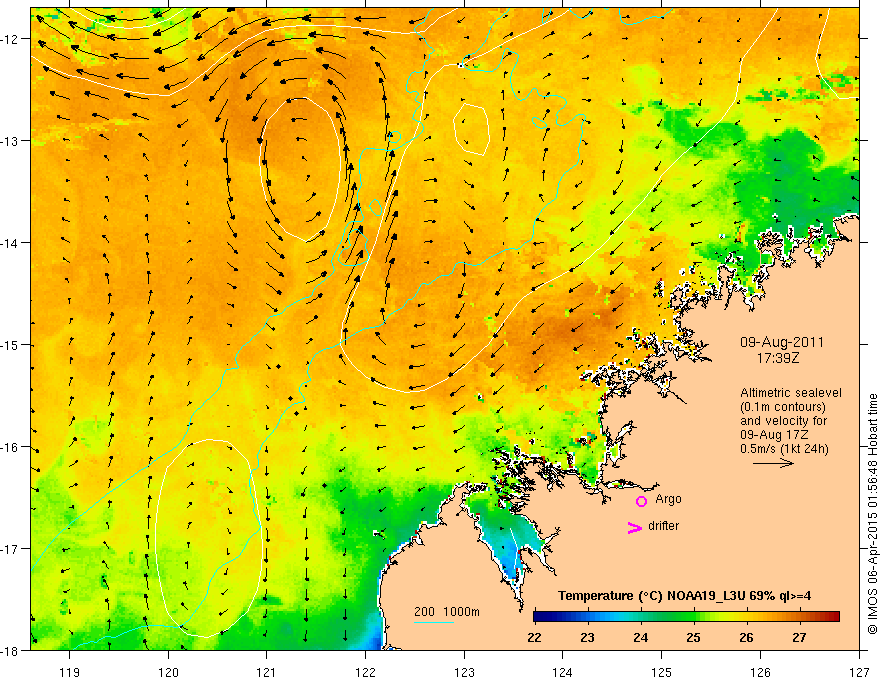Click the colorbar value 25

click(693, 638)
